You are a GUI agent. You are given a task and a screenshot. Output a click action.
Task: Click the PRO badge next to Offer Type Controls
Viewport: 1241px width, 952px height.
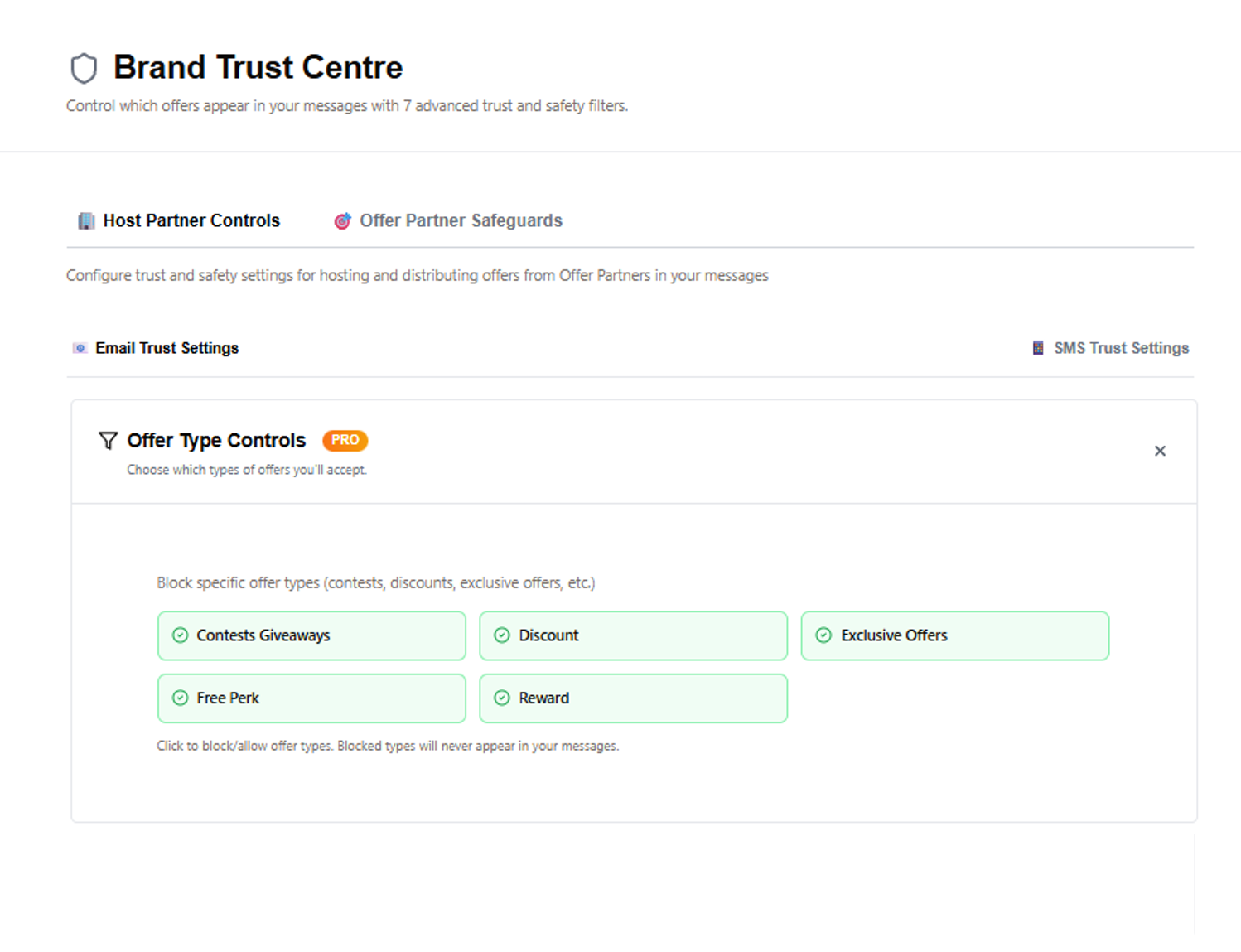pos(345,441)
